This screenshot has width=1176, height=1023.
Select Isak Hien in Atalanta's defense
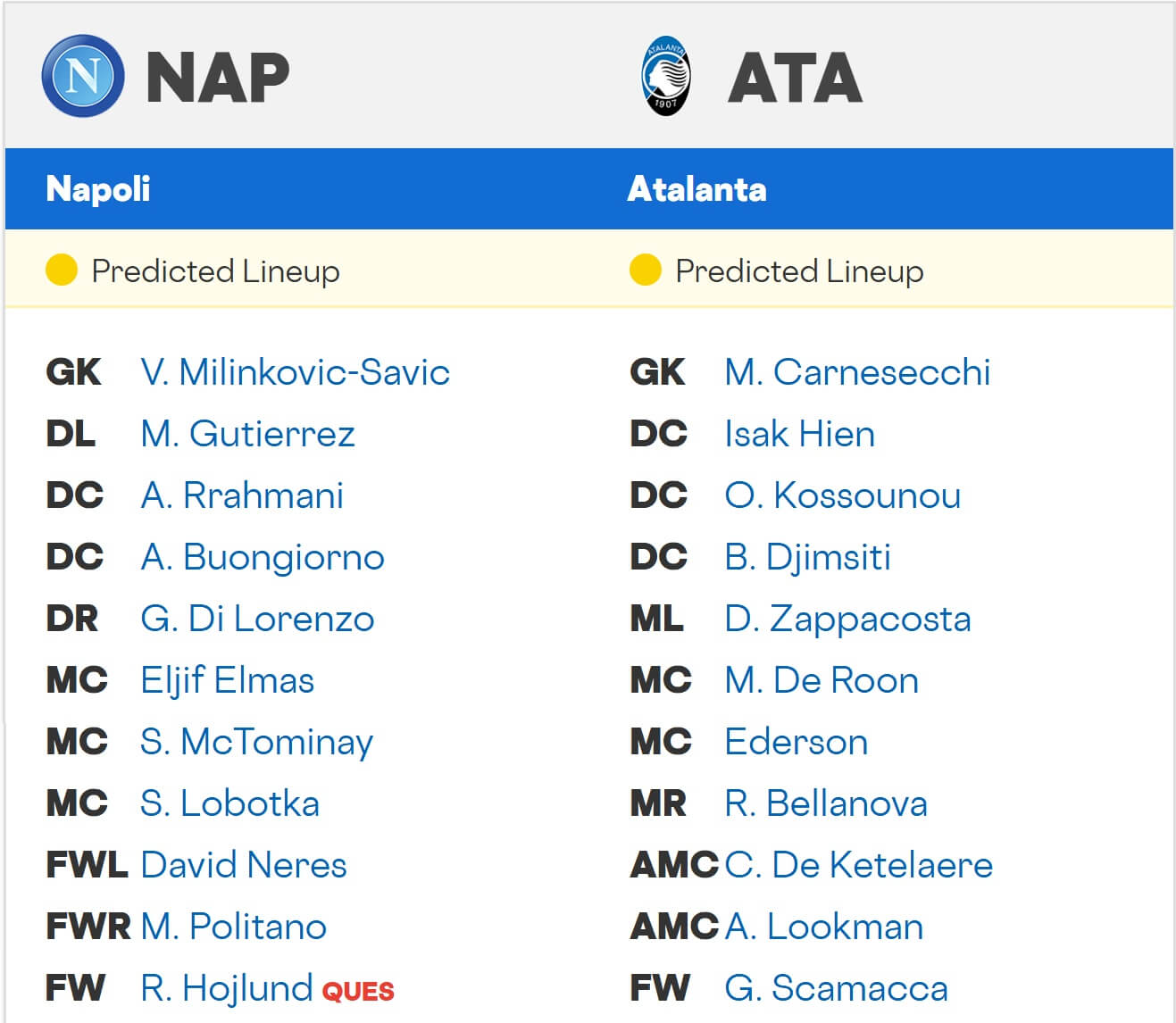(x=799, y=434)
